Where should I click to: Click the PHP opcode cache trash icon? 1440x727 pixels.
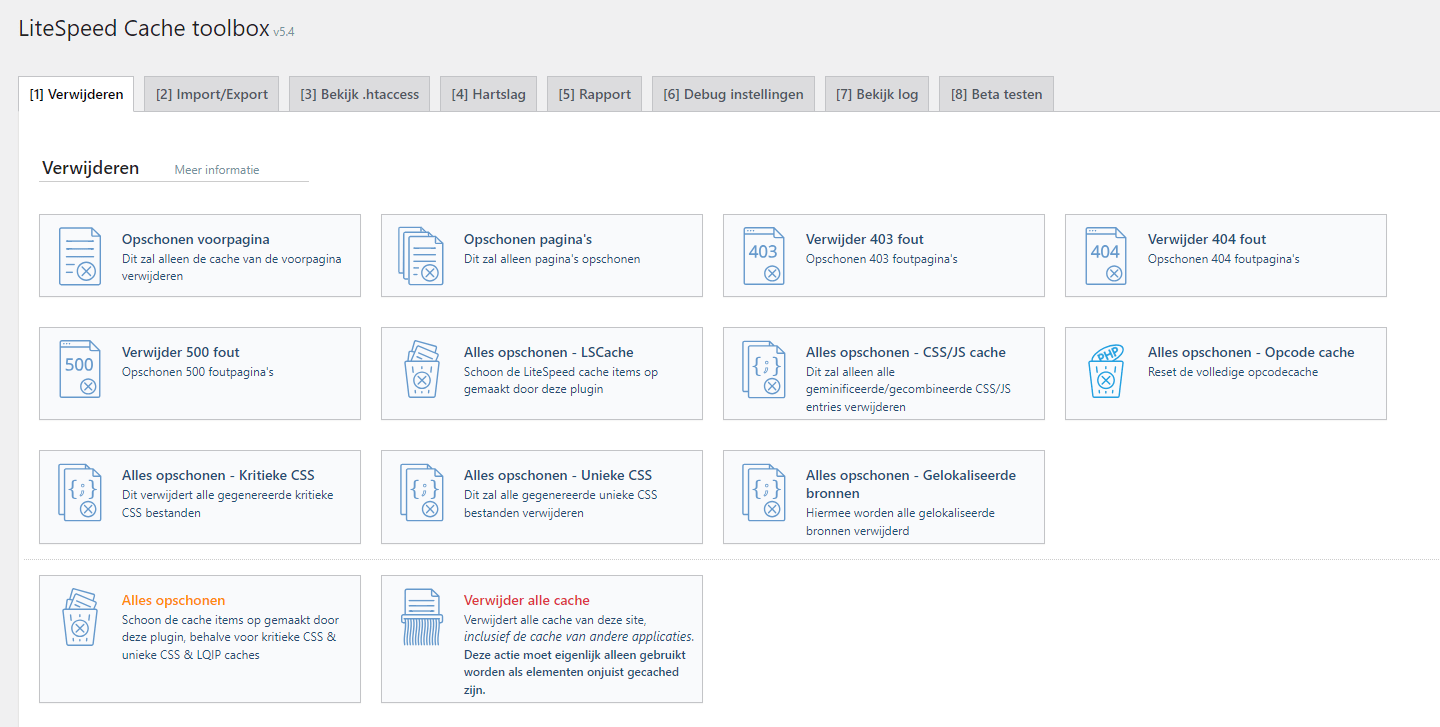click(x=1106, y=373)
